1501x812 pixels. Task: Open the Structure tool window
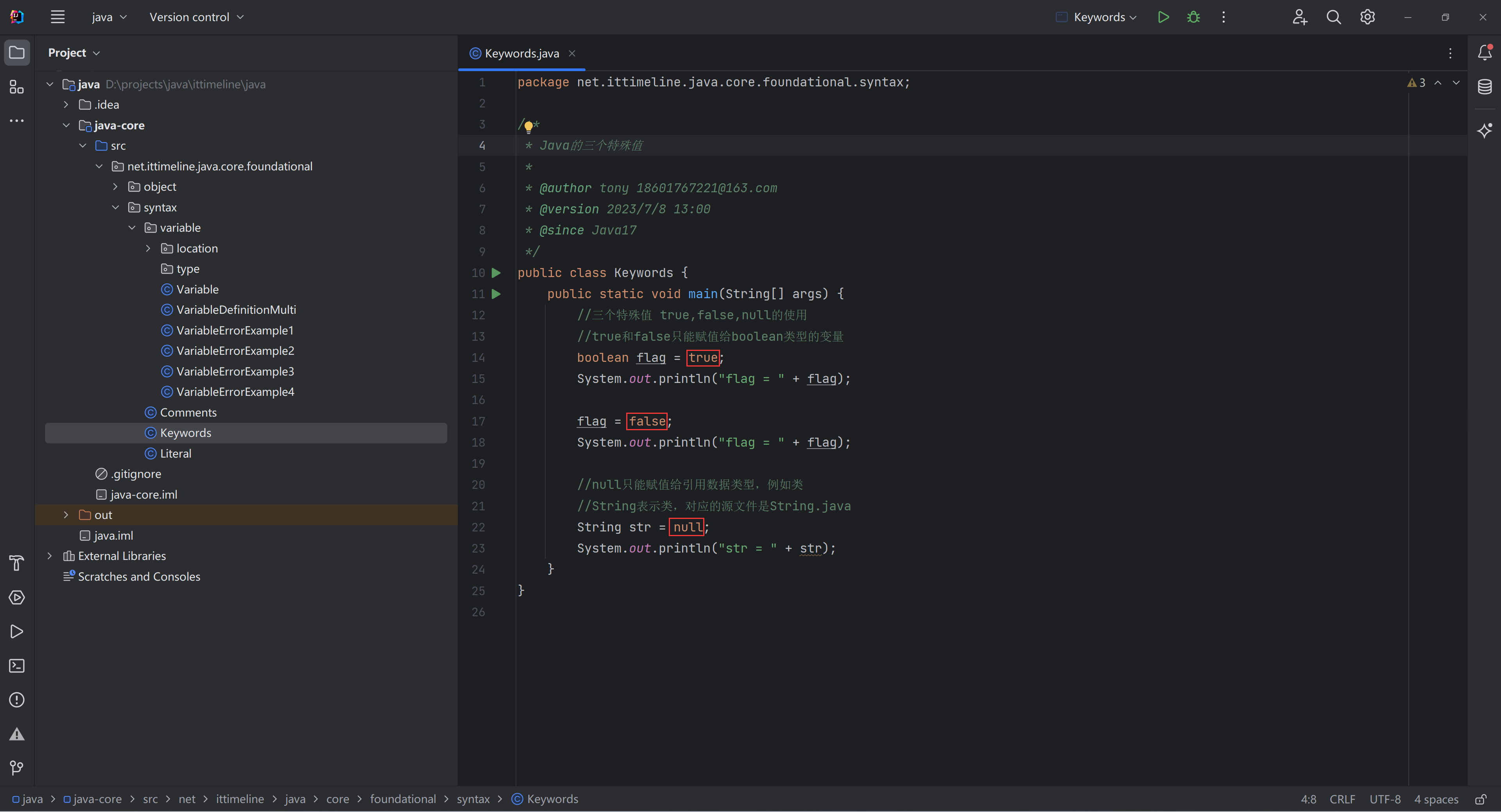coord(17,87)
